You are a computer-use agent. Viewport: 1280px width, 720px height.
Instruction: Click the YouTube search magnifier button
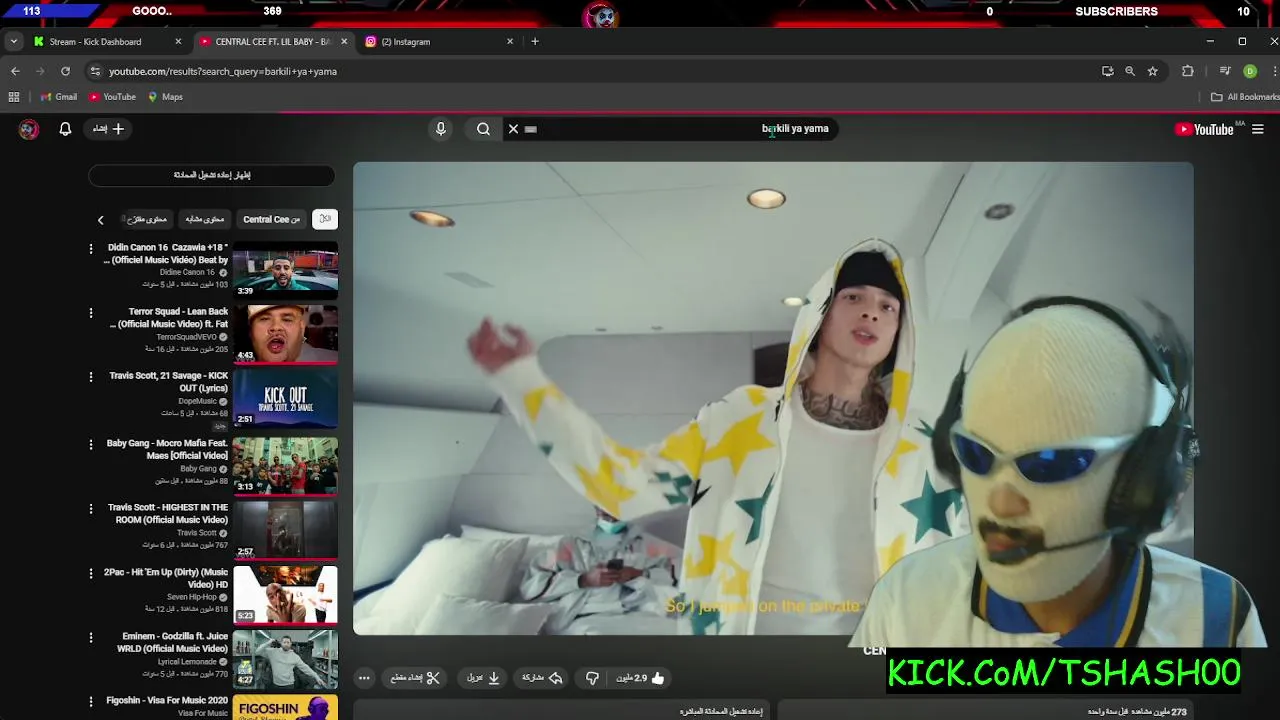pos(483,129)
